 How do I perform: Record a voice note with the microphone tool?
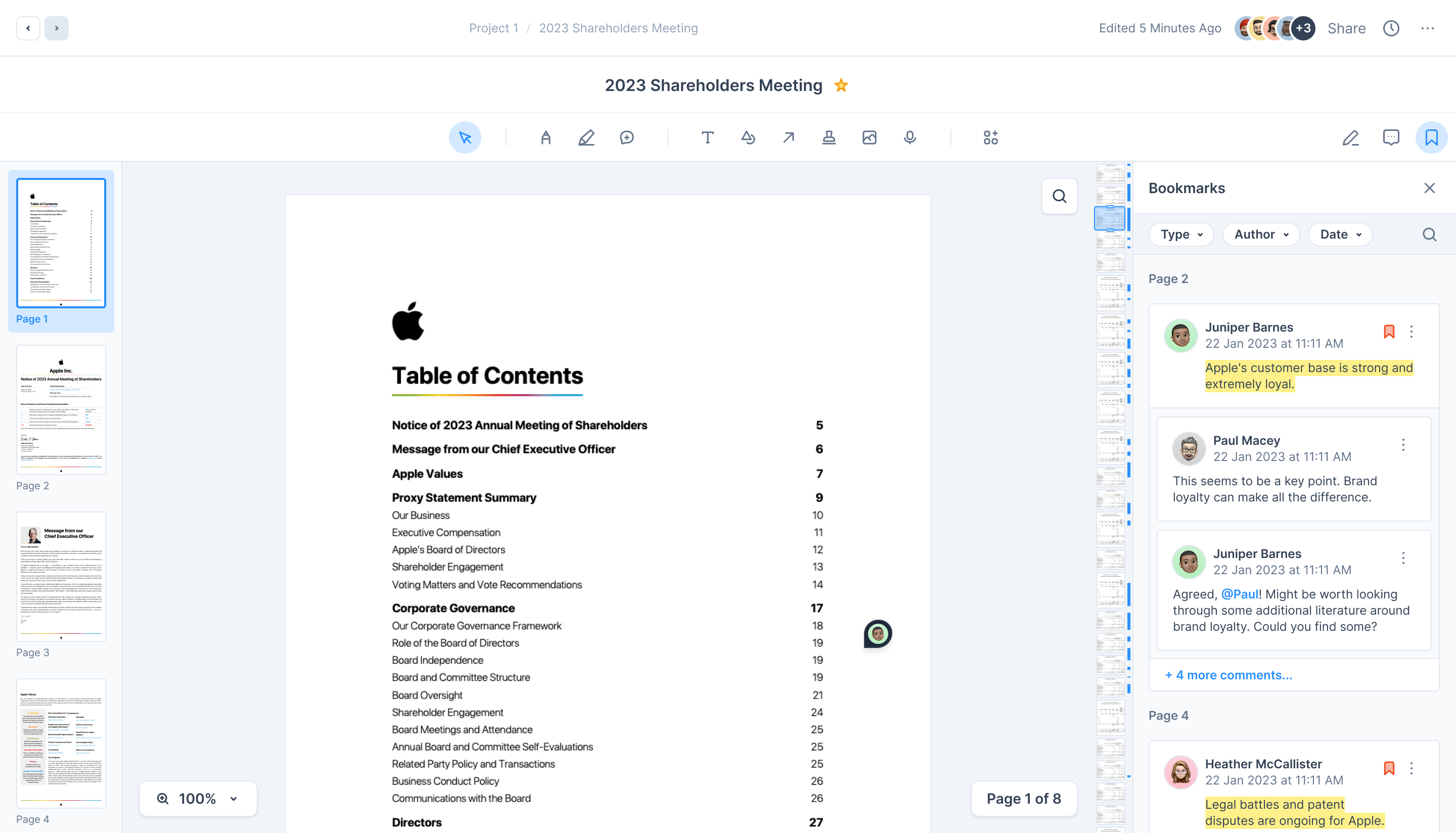coord(909,137)
